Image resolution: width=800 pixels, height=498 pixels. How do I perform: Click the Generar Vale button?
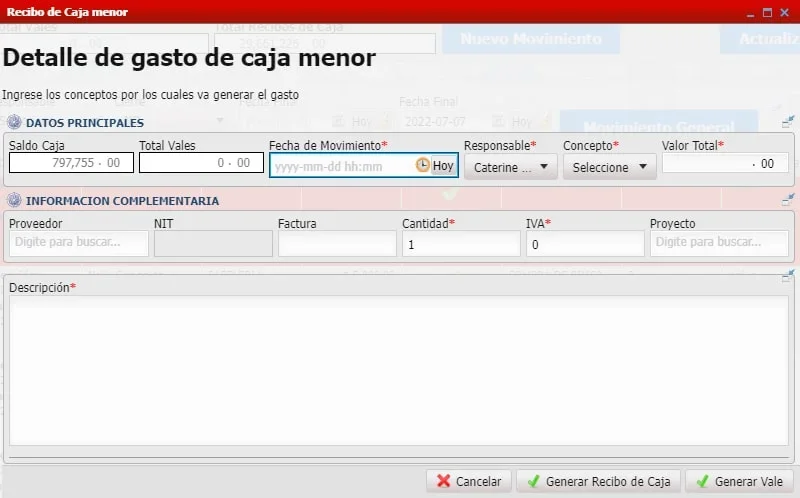pos(739,481)
